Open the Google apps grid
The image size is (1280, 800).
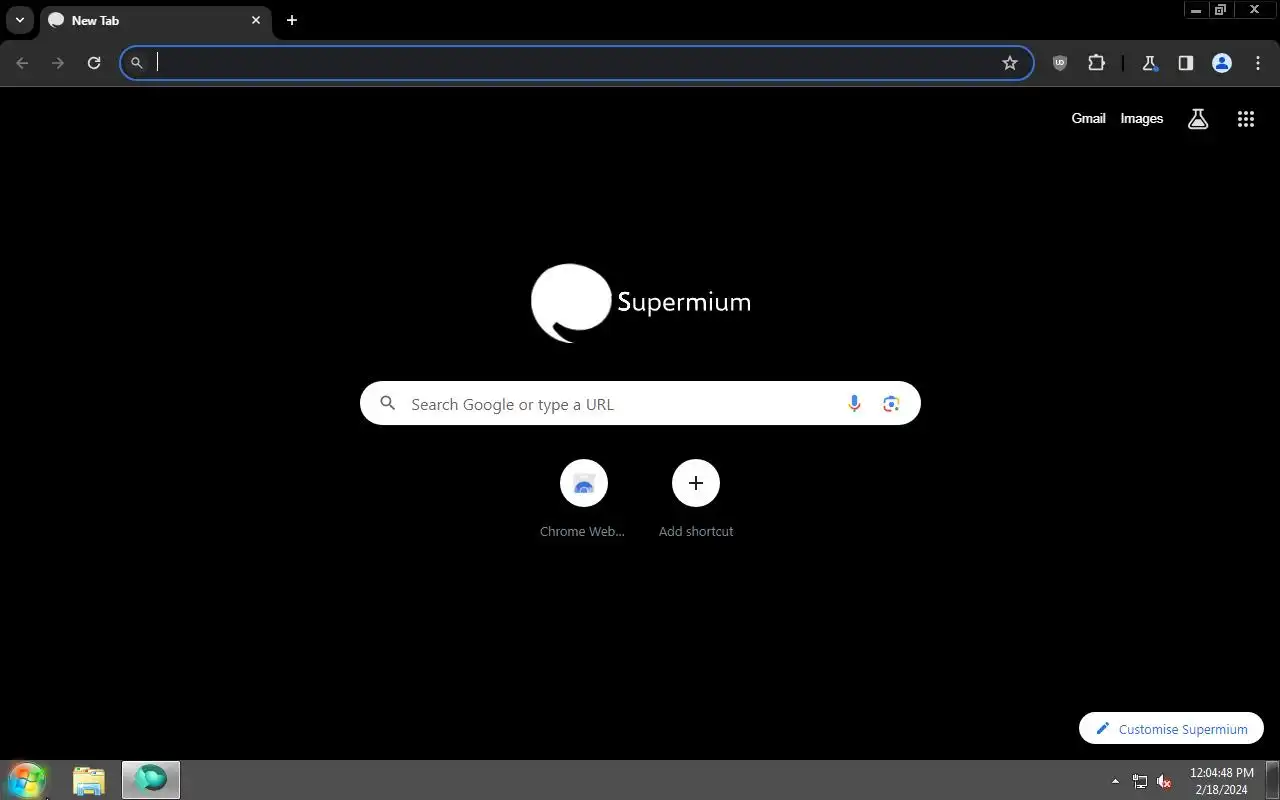1246,119
